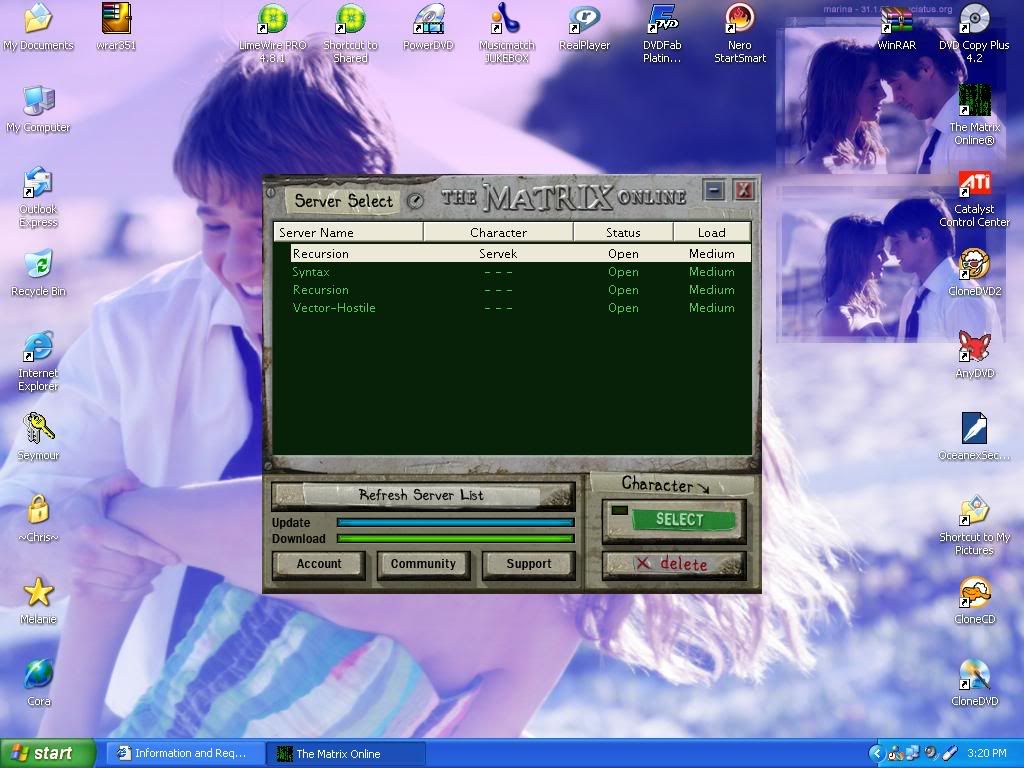
Task: Launch PowerDVD from the desktop
Action: point(428,27)
